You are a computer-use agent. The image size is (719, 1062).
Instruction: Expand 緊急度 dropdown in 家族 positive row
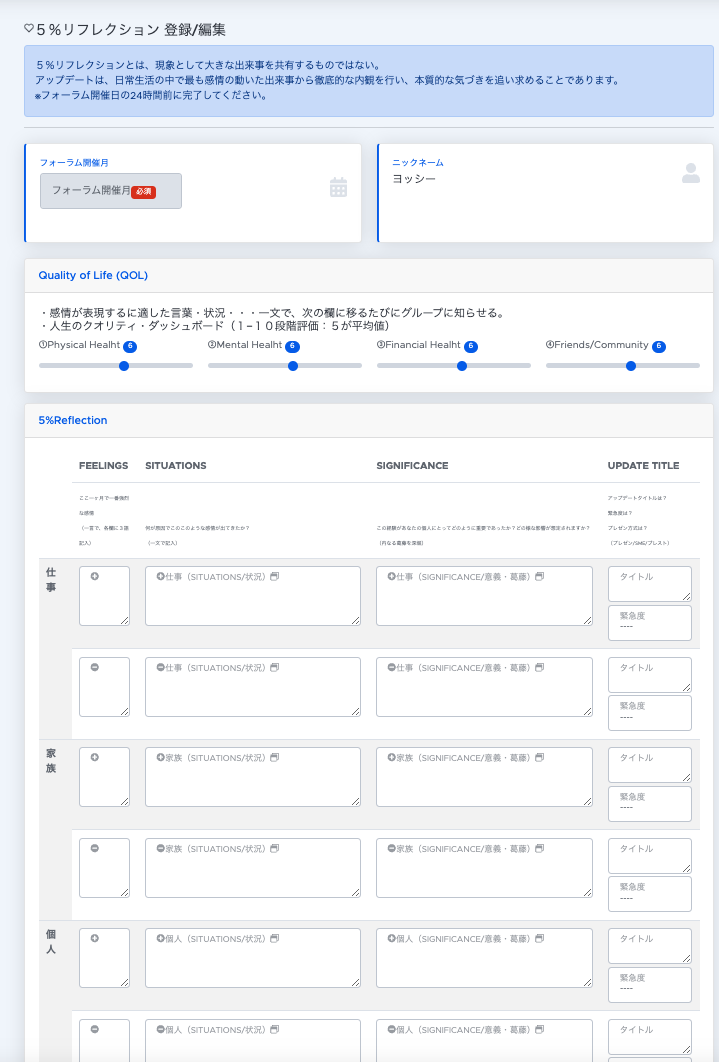649,804
